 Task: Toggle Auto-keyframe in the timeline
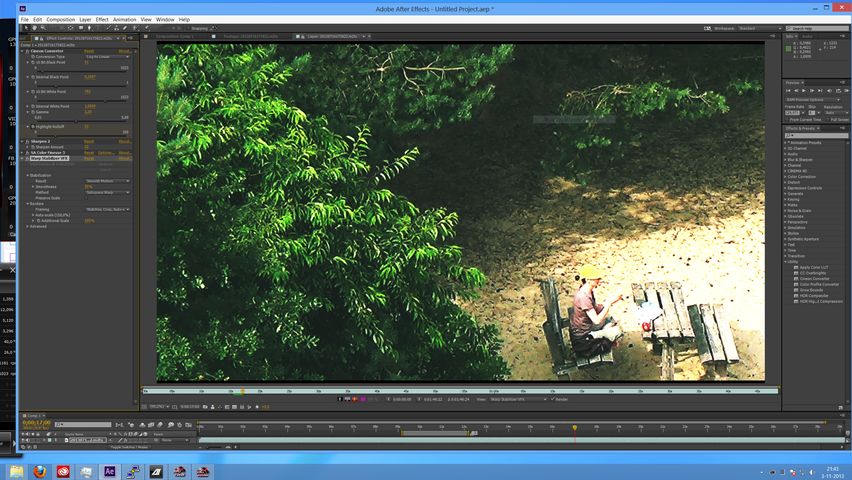179,425
